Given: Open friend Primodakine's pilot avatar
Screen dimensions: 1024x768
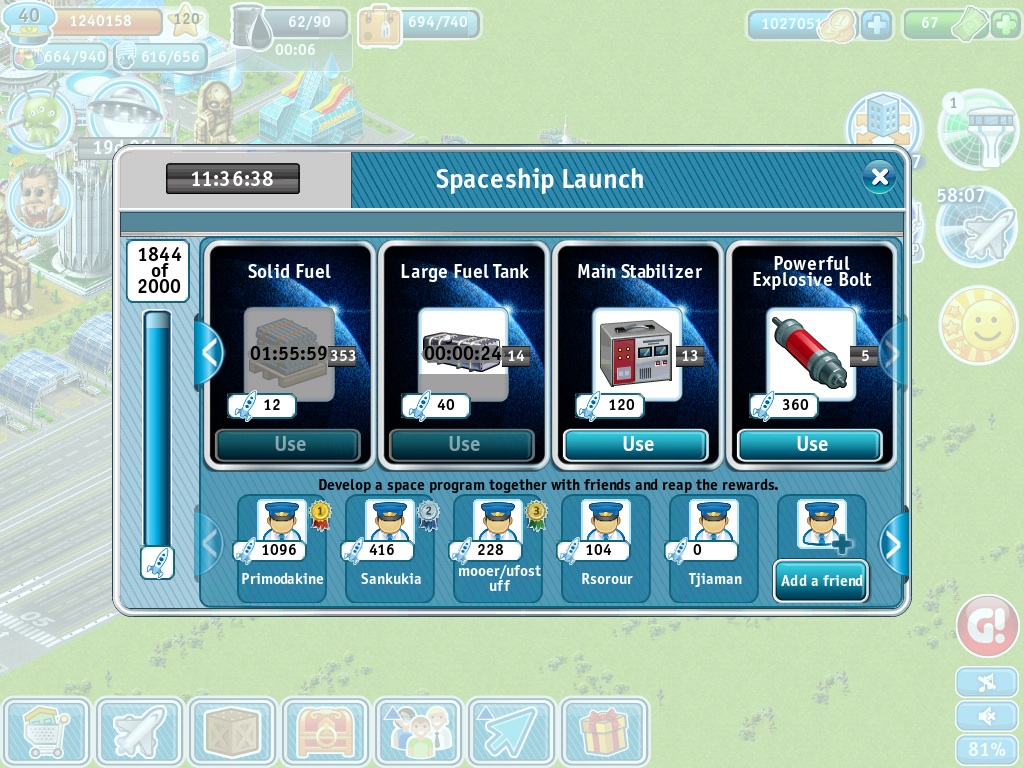Looking at the screenshot, I should pos(281,520).
